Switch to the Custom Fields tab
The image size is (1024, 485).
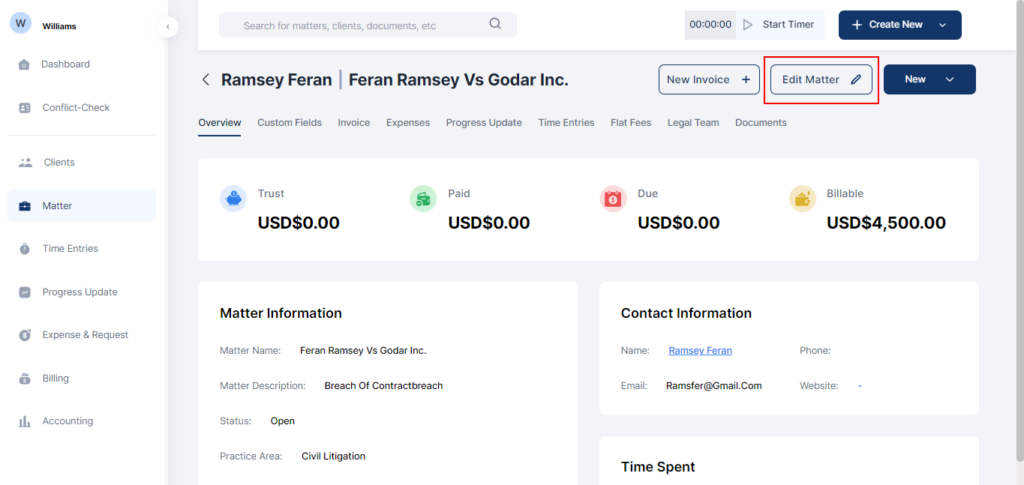point(289,123)
